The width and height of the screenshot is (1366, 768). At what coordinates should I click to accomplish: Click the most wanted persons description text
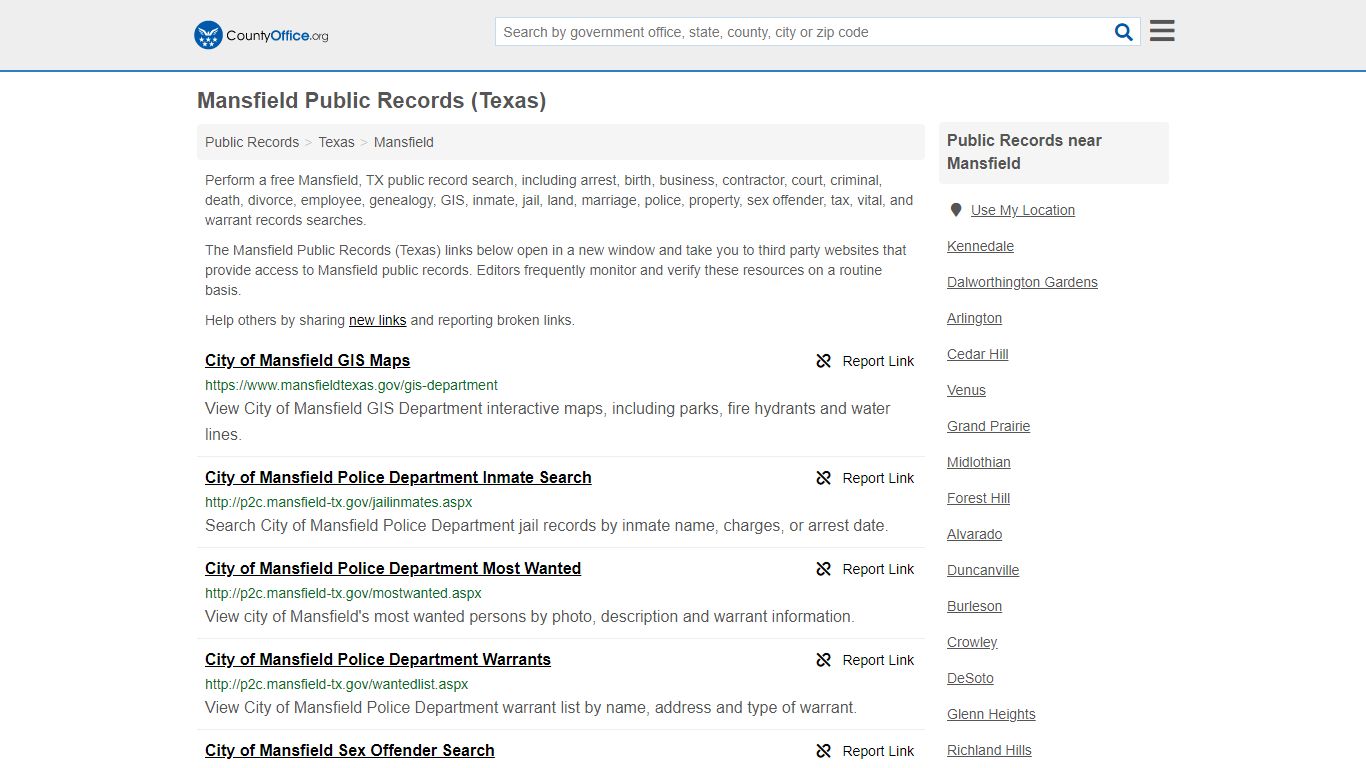(530, 616)
